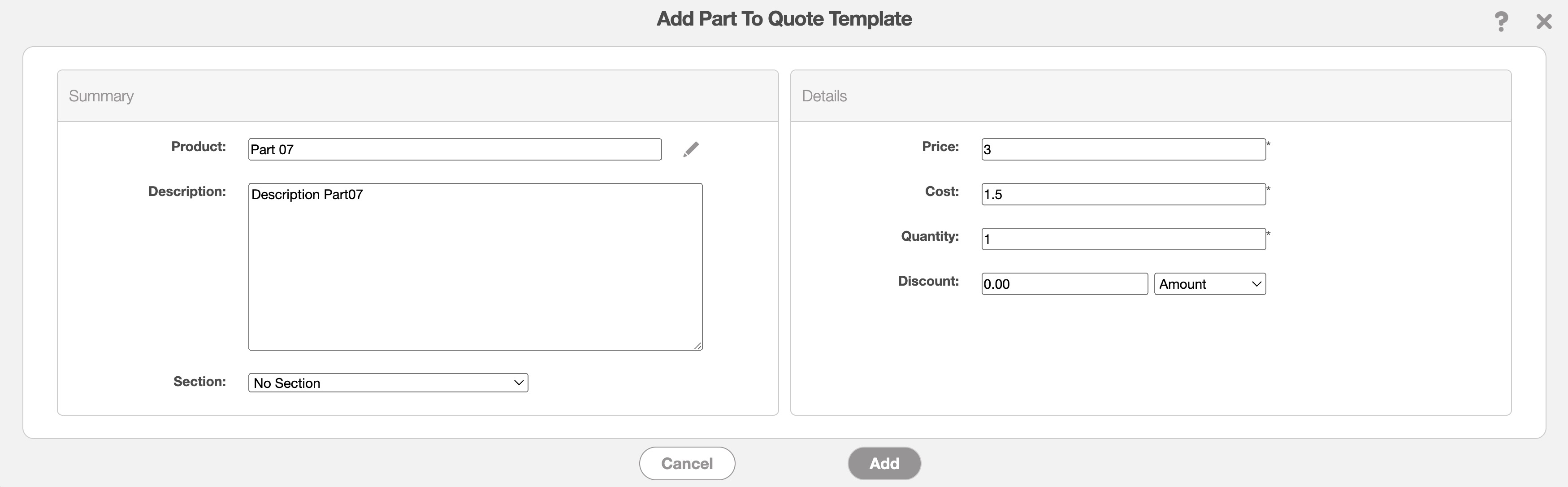Screen dimensions: 1568x487
Task: Focus the Quantity input box
Action: (1123, 239)
